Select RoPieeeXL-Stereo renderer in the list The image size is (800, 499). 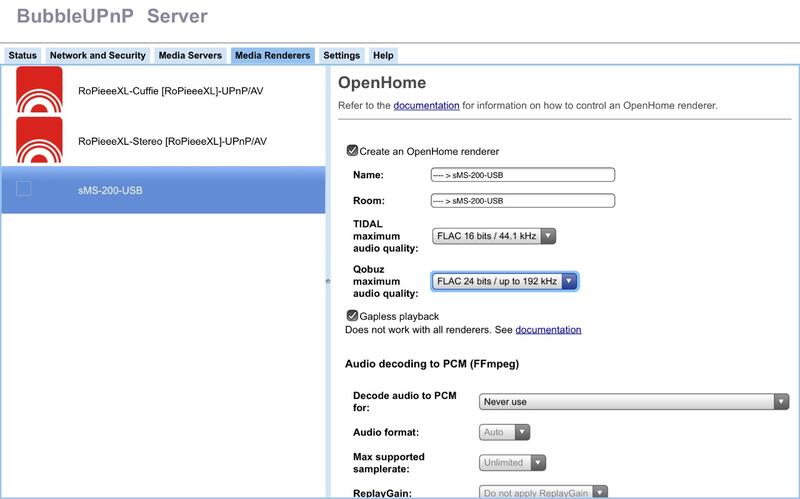pyautogui.click(x=172, y=141)
